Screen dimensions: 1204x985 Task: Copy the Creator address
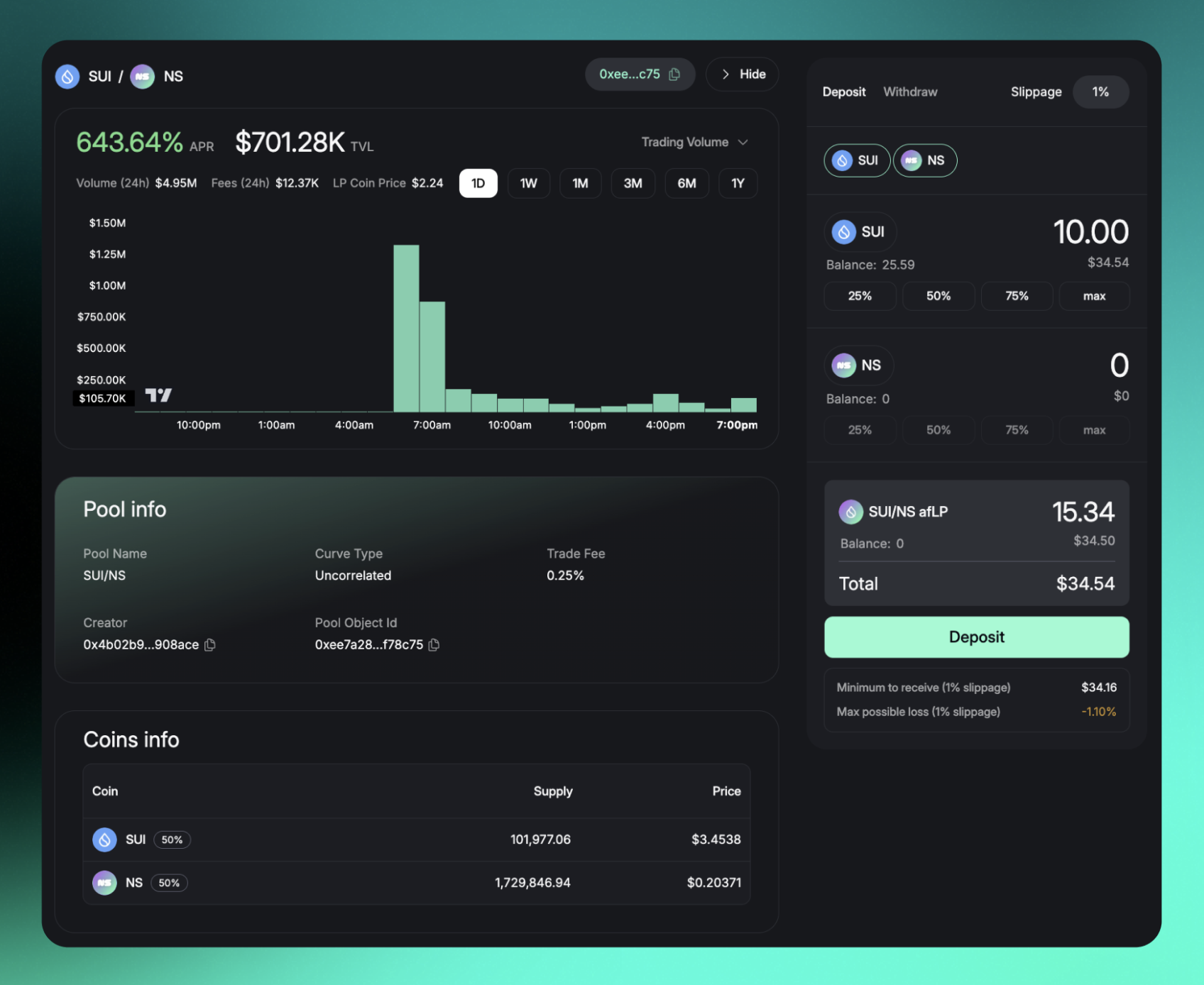pyautogui.click(x=210, y=644)
